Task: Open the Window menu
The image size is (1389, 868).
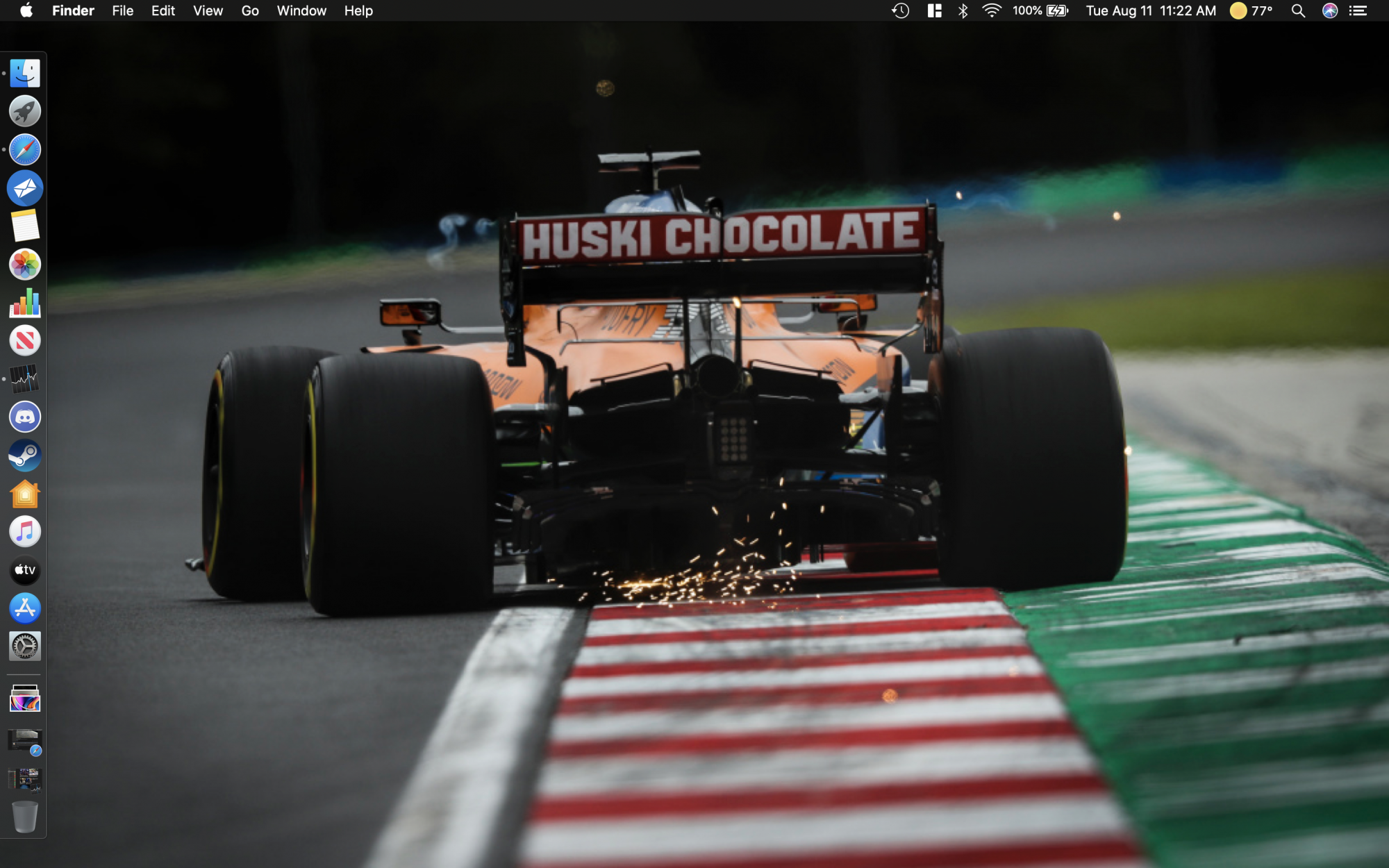Action: (x=301, y=10)
